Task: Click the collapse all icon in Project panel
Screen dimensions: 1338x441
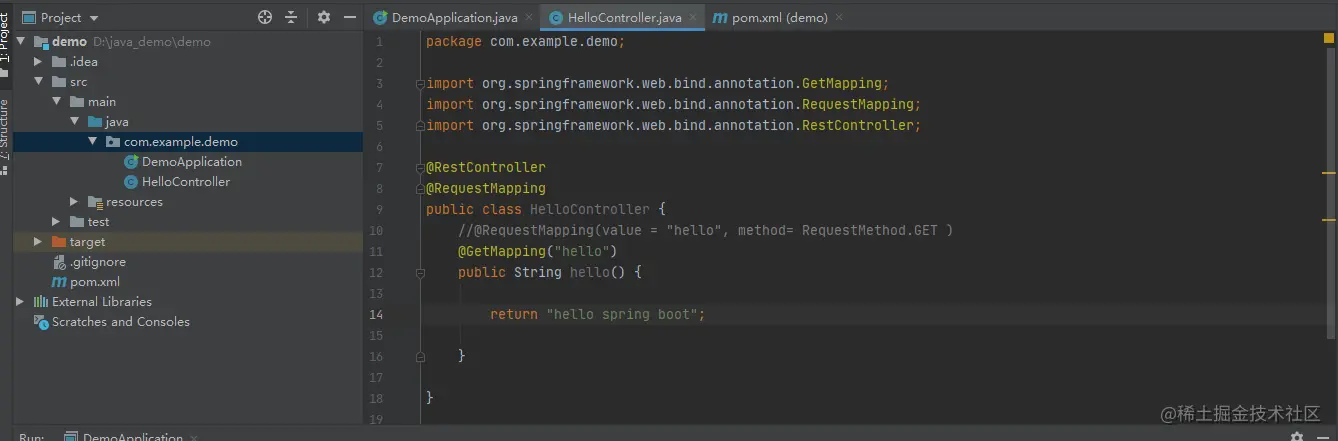Action: (291, 17)
